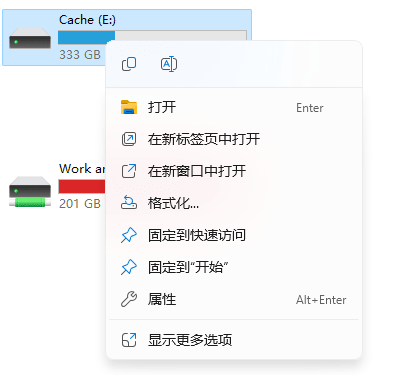Click the pin icon beside 固定到快速访问
Viewport: 410px width, 375px height.
point(129,235)
